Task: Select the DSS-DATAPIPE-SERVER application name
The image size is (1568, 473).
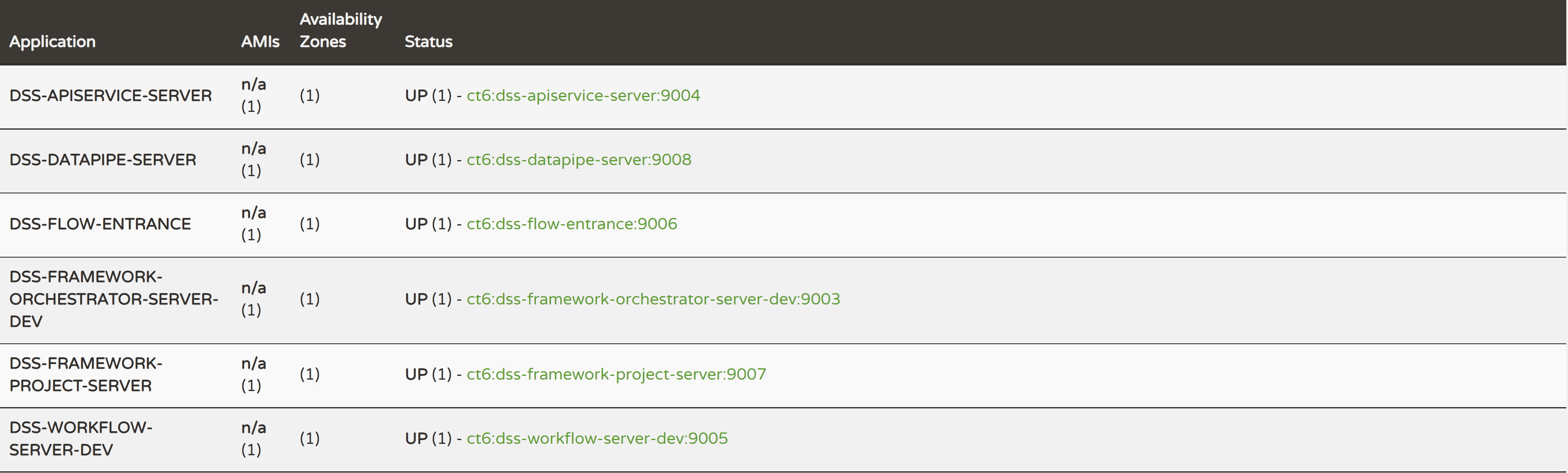Action: pos(103,160)
